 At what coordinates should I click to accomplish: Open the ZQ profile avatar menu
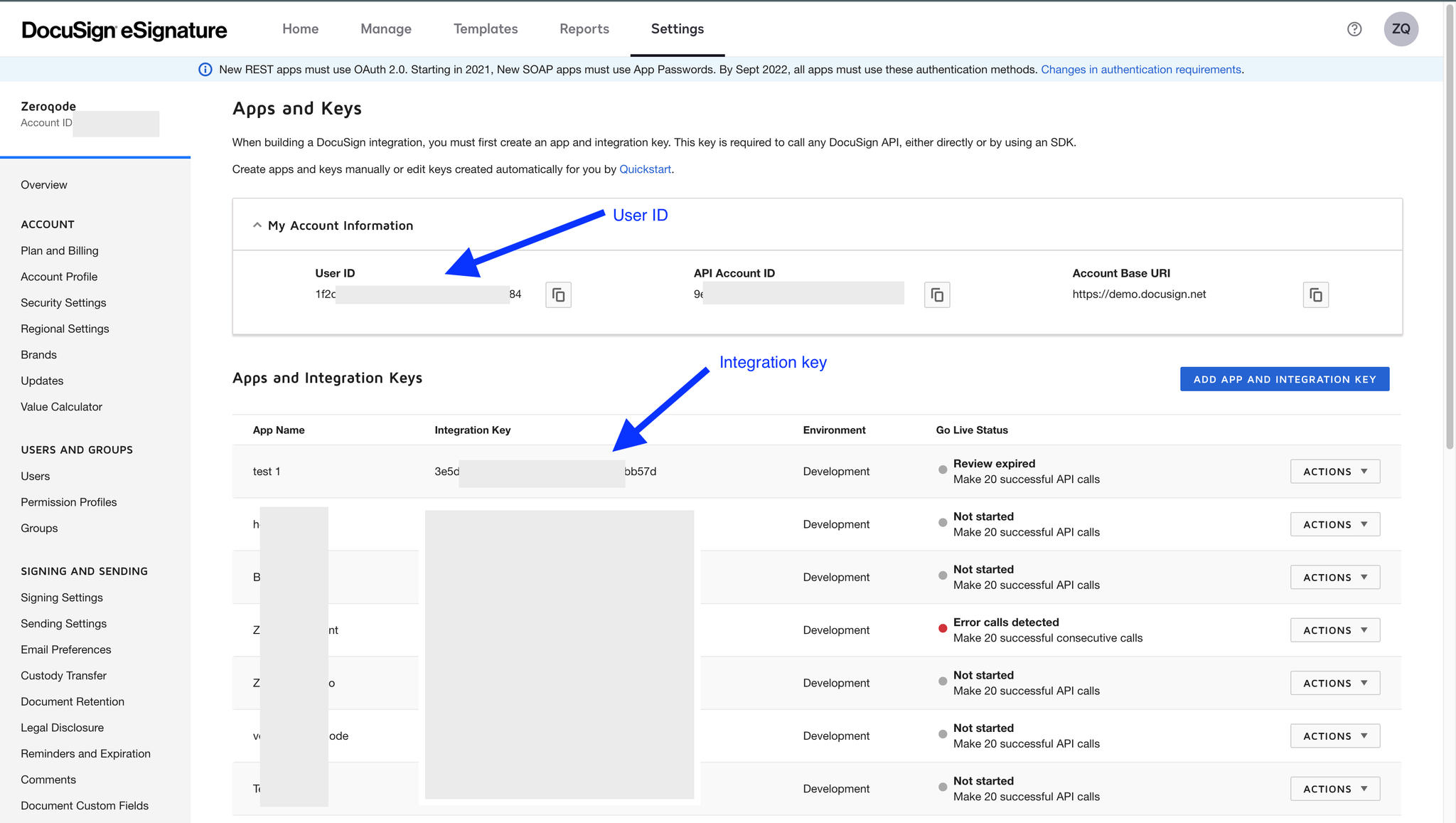pyautogui.click(x=1401, y=29)
